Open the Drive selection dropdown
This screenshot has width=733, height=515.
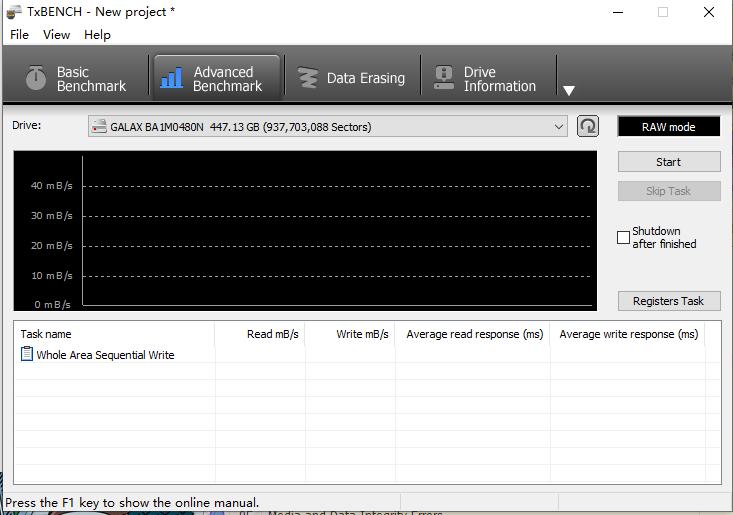point(559,127)
